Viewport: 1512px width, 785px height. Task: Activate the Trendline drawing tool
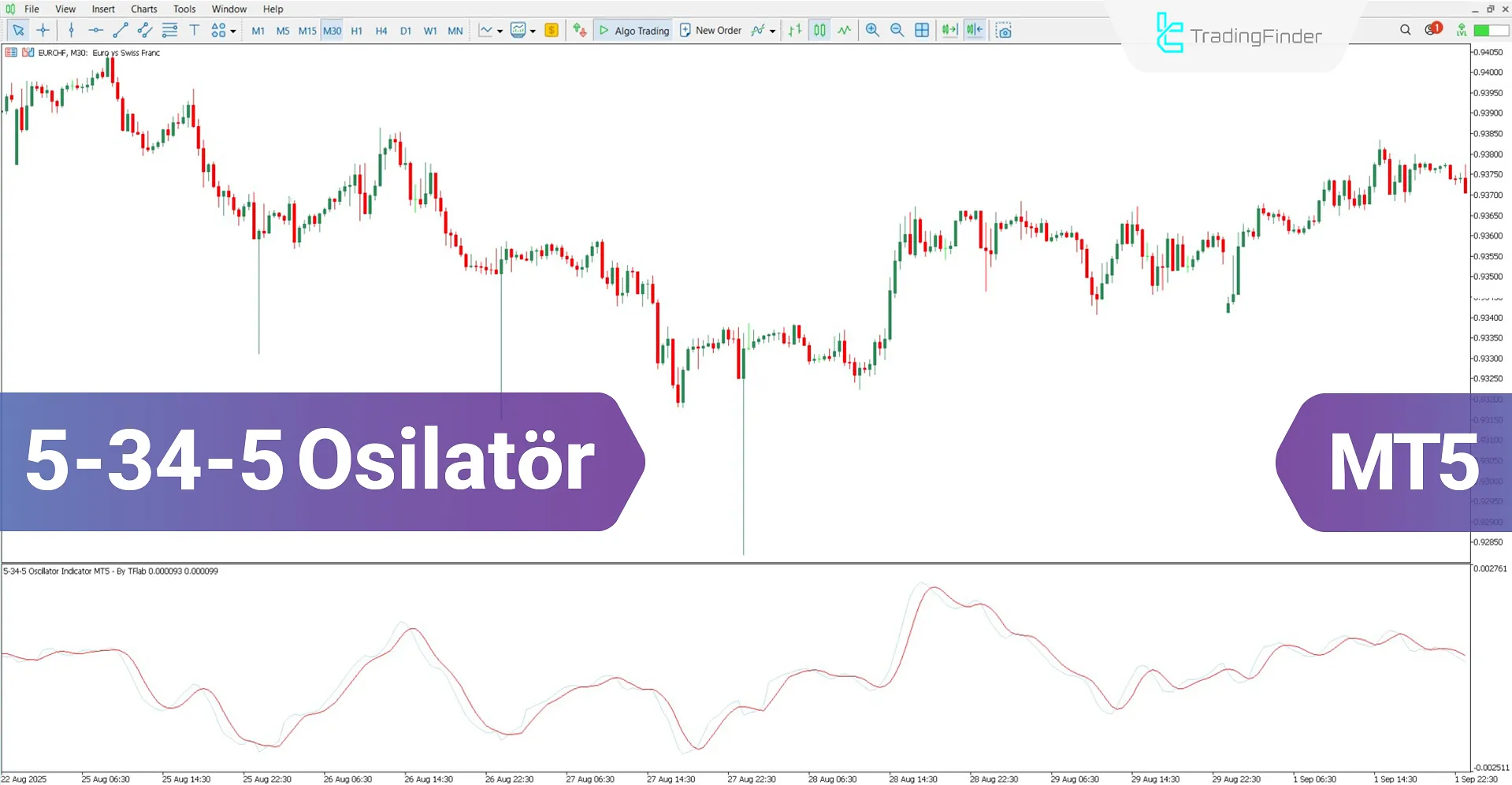[x=120, y=30]
